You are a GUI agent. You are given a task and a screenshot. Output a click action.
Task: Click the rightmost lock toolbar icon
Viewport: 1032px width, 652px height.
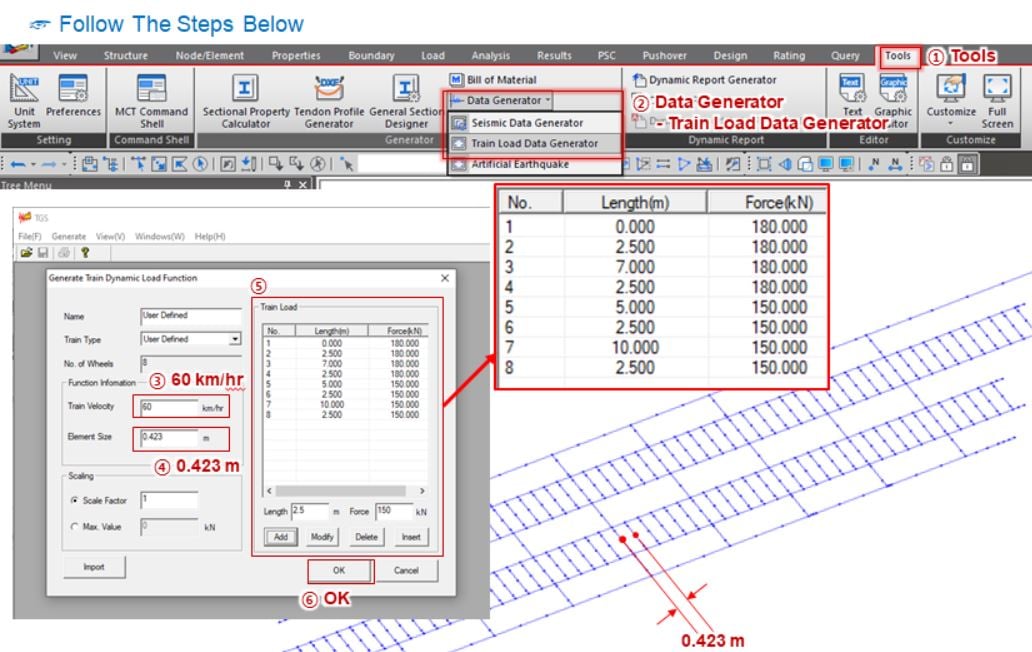click(x=968, y=164)
